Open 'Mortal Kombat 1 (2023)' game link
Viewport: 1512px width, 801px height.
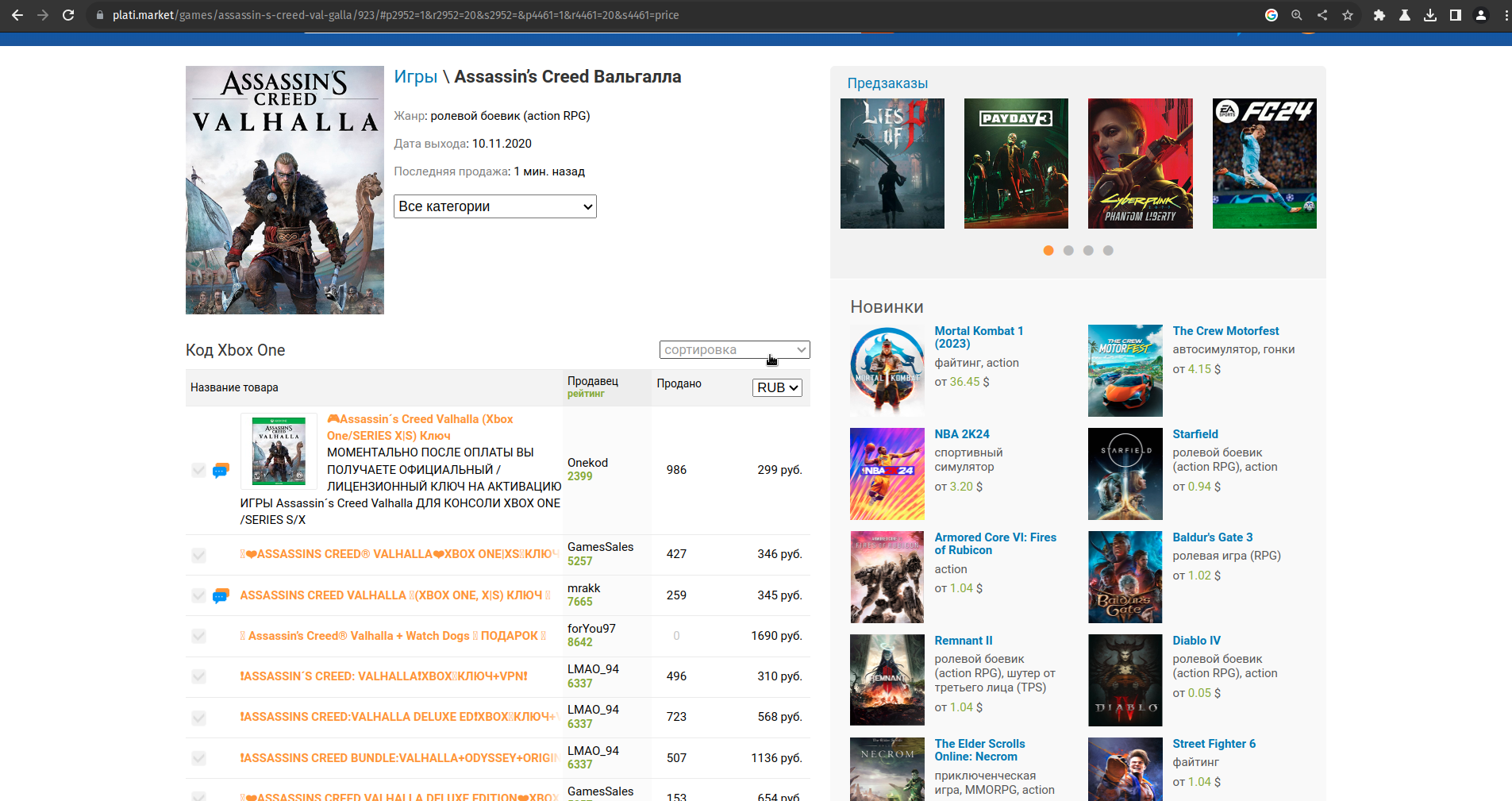(979, 337)
